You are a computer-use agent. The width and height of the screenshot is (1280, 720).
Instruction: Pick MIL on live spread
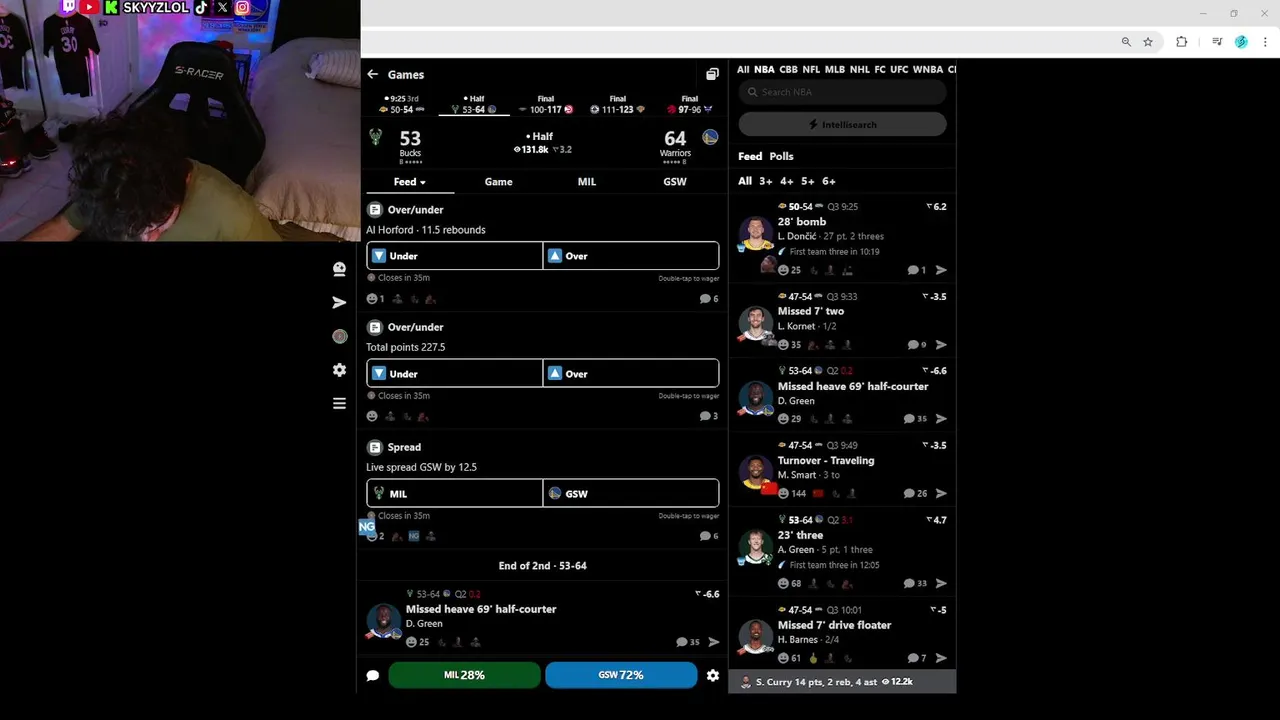pos(455,494)
